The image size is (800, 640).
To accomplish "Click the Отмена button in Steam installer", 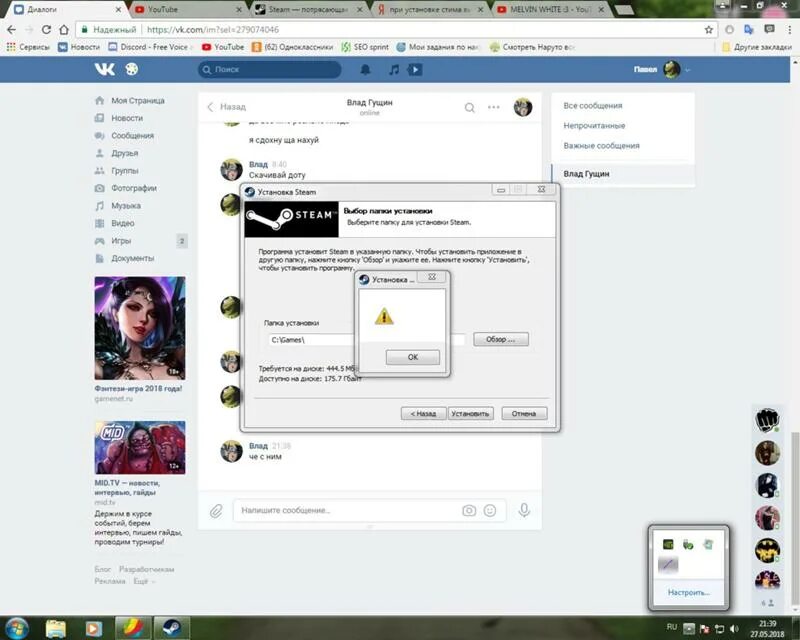I will 524,413.
